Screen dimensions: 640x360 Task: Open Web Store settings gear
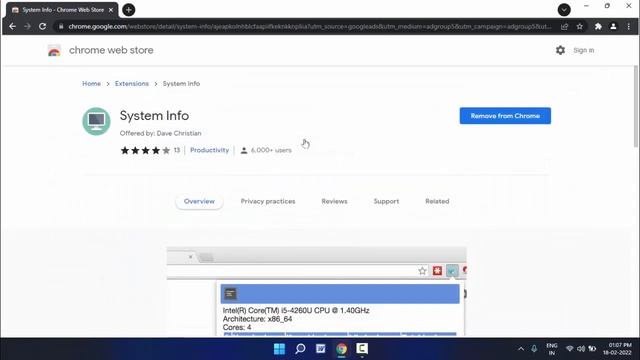(x=560, y=50)
